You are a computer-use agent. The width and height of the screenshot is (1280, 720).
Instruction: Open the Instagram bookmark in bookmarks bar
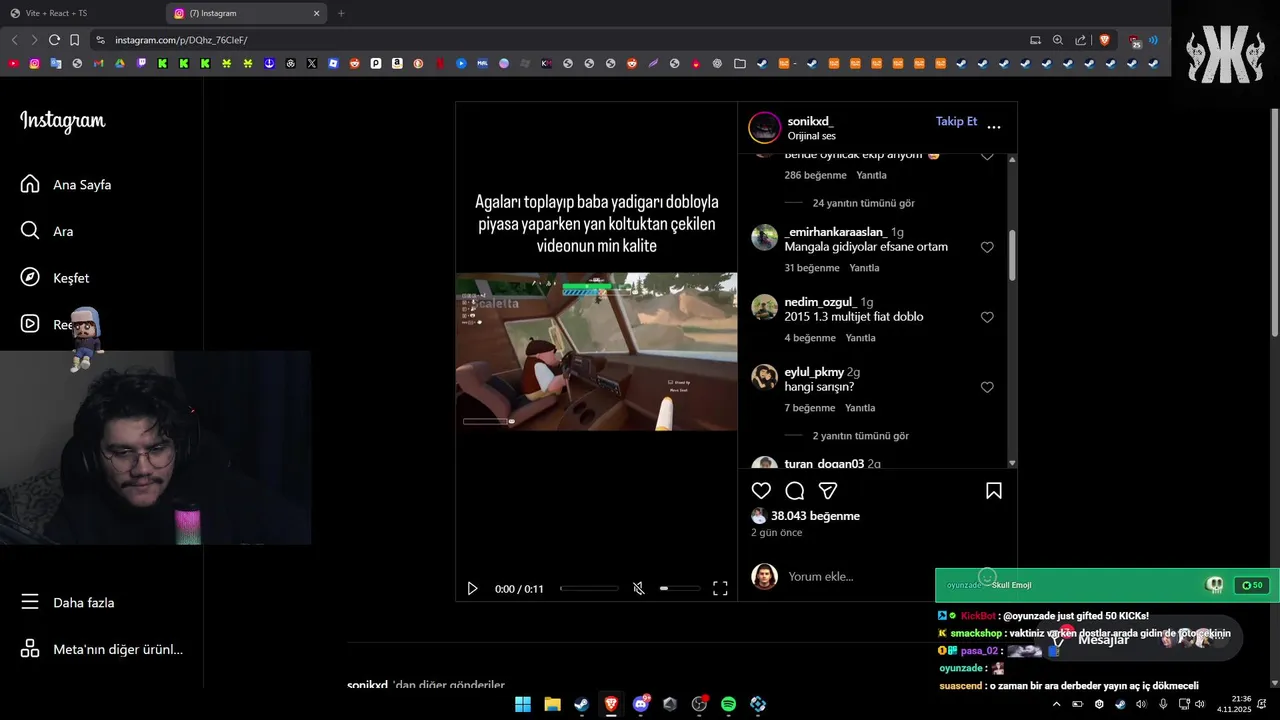click(x=34, y=63)
